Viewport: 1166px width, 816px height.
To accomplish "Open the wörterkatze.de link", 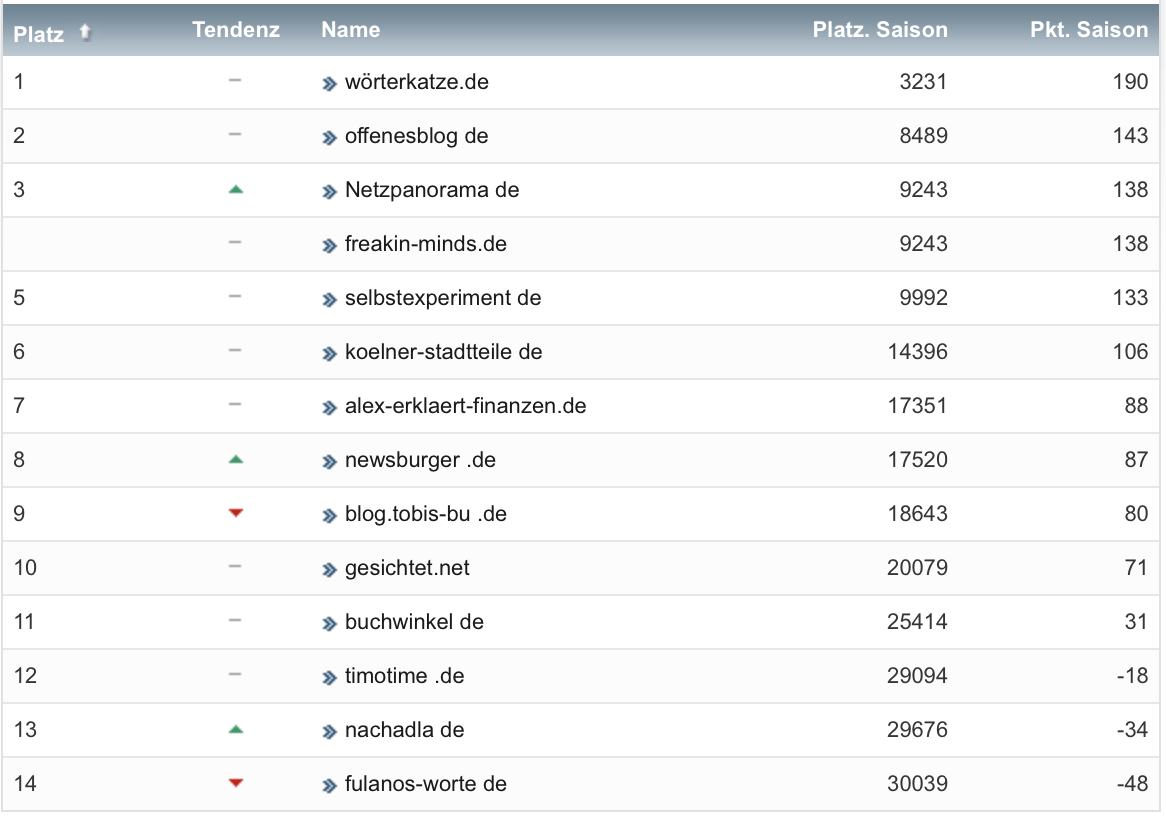I will [416, 82].
